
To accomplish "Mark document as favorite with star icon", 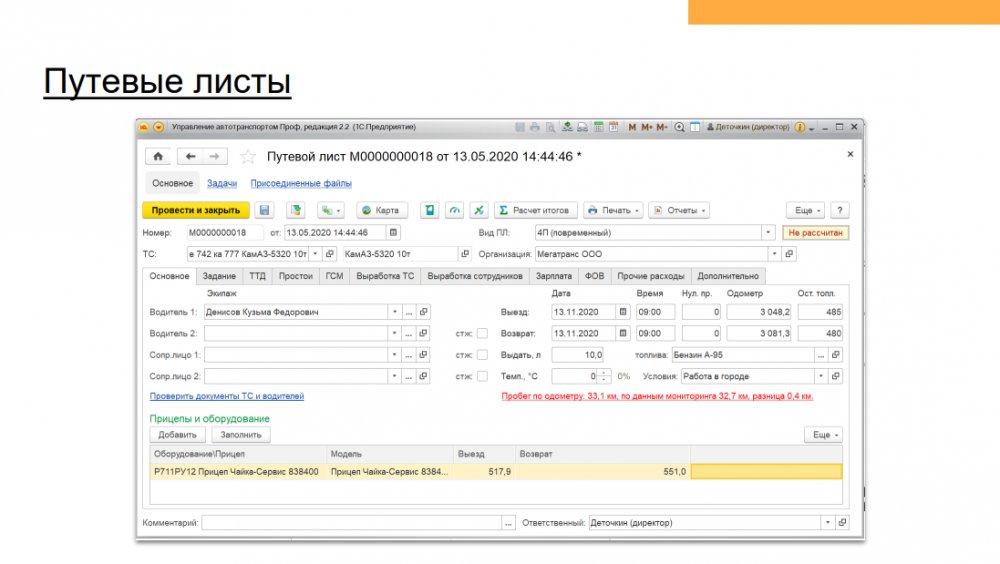I will (248, 157).
